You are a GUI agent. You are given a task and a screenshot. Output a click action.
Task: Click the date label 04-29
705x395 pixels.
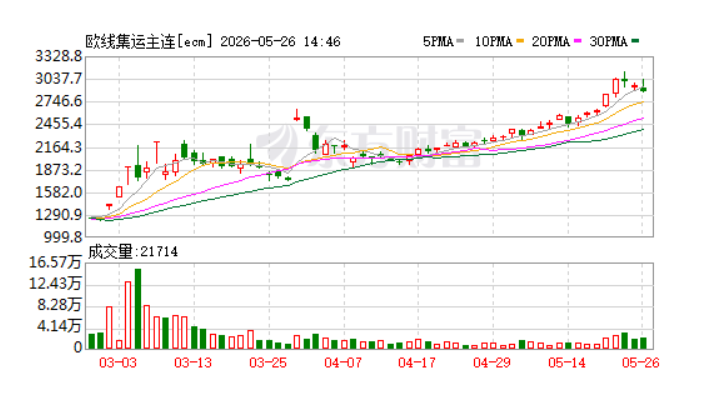(492, 363)
